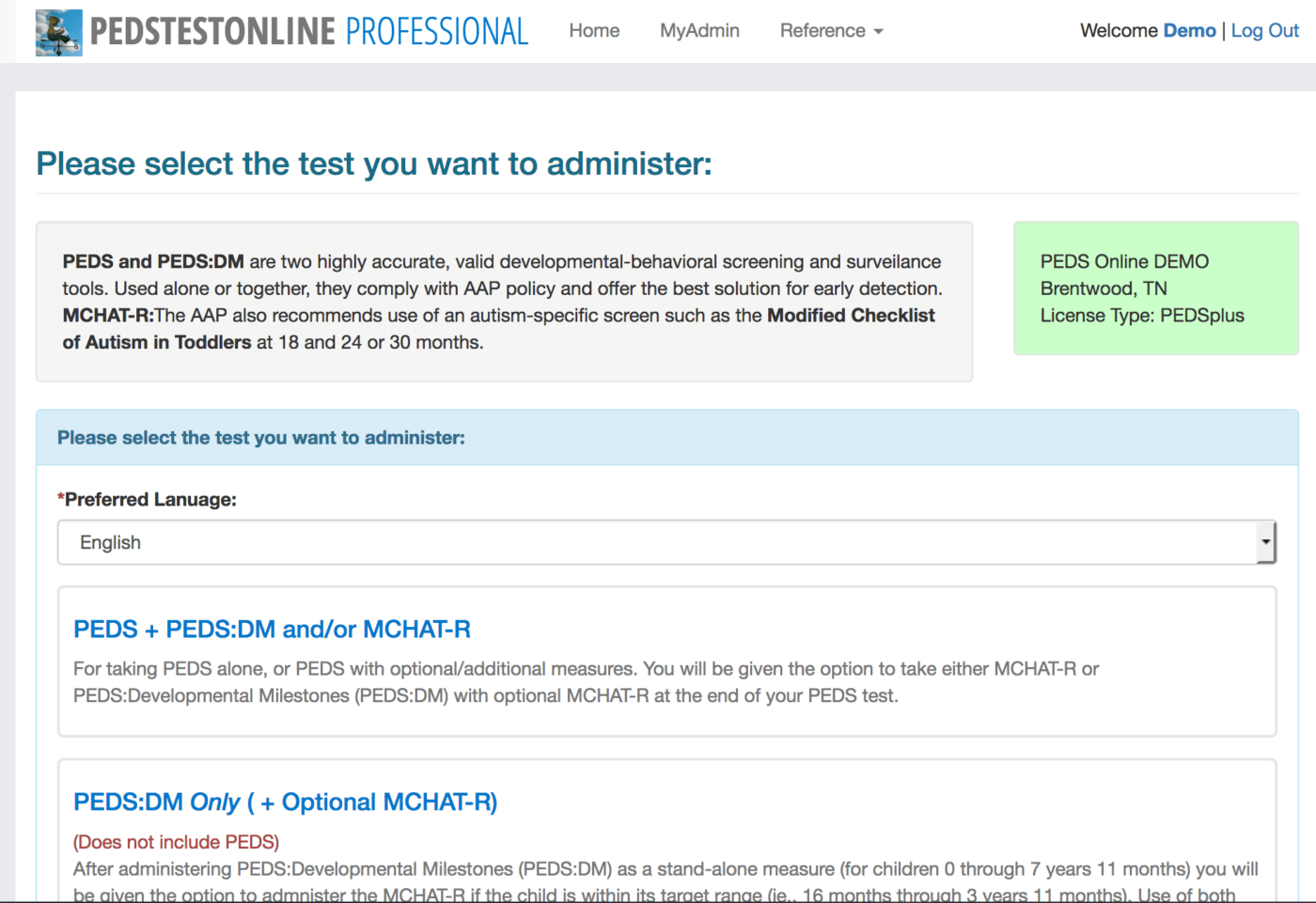Open the MyAdmin menu item

[x=699, y=31]
